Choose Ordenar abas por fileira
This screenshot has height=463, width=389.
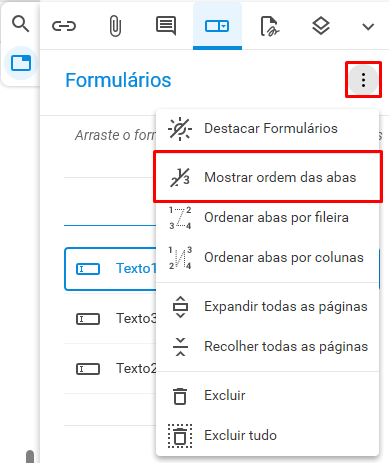(x=268, y=218)
